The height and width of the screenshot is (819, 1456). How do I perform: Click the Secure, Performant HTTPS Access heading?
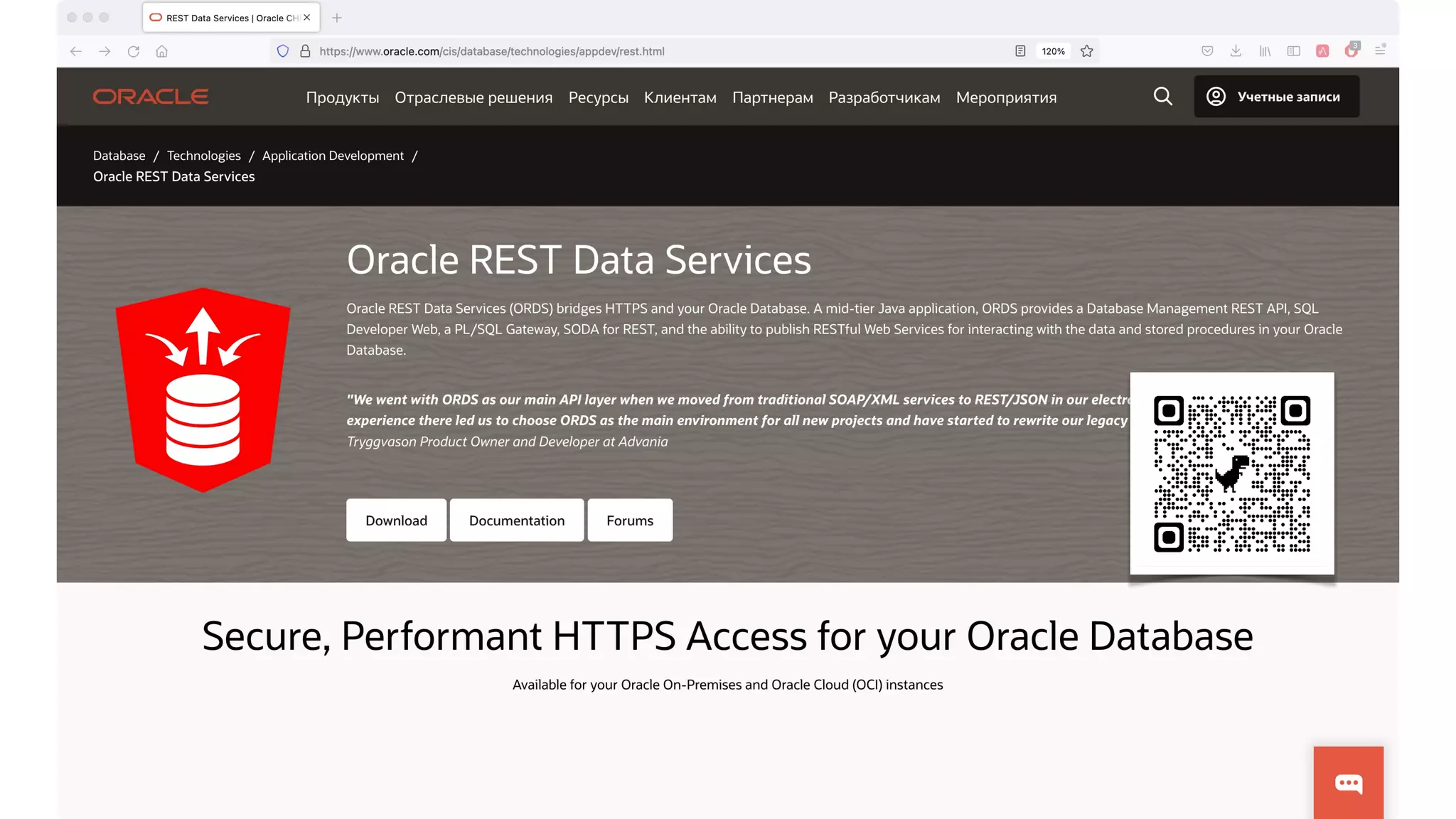point(728,636)
